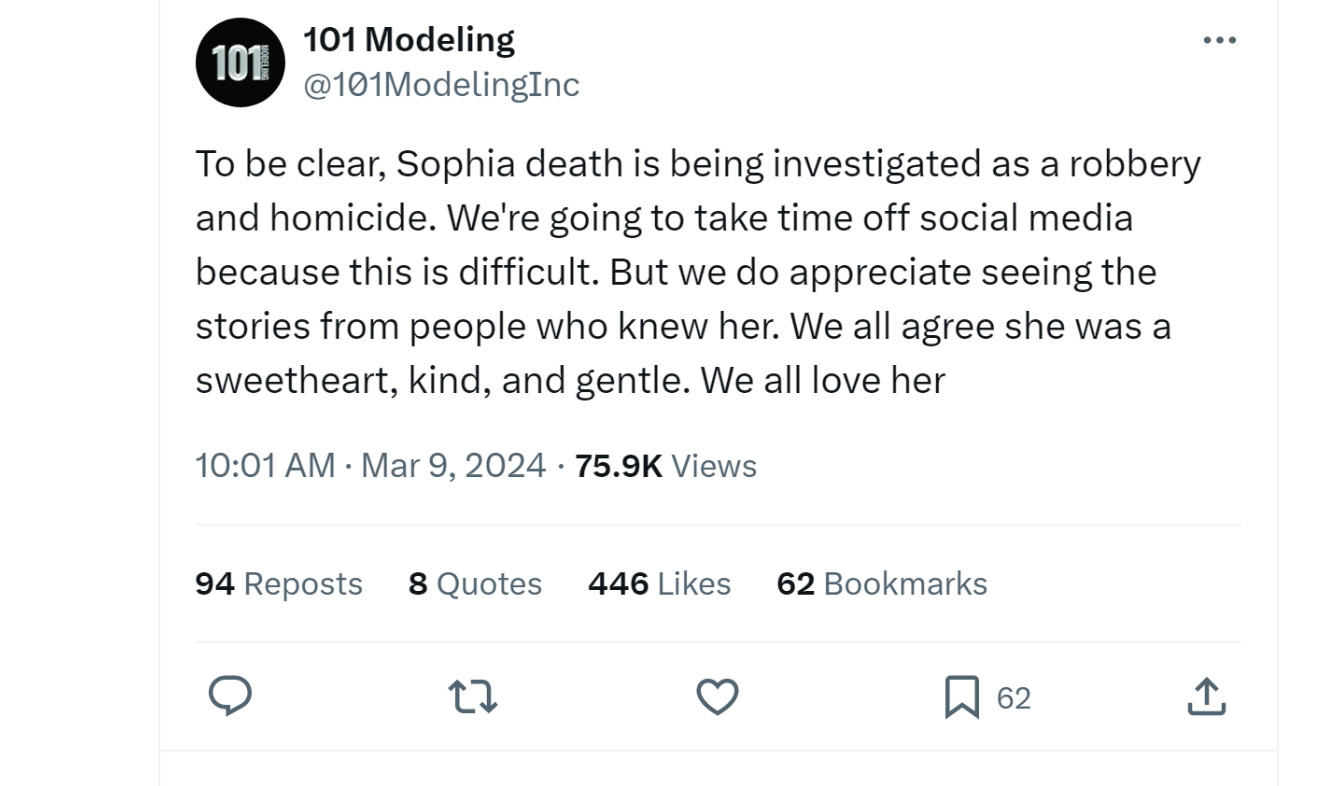Like the post with the heart icon
1323x786 pixels.
[x=717, y=696]
